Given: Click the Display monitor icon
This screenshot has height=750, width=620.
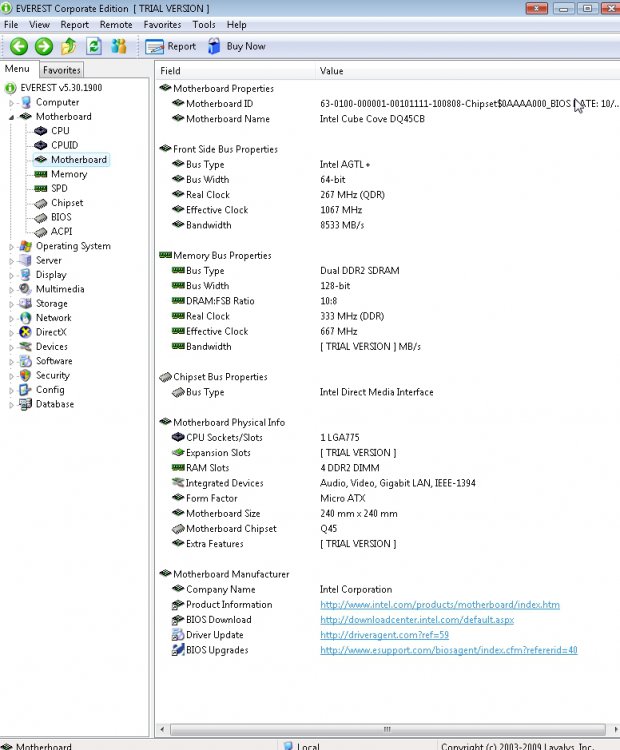Looking at the screenshot, I should (x=26, y=275).
